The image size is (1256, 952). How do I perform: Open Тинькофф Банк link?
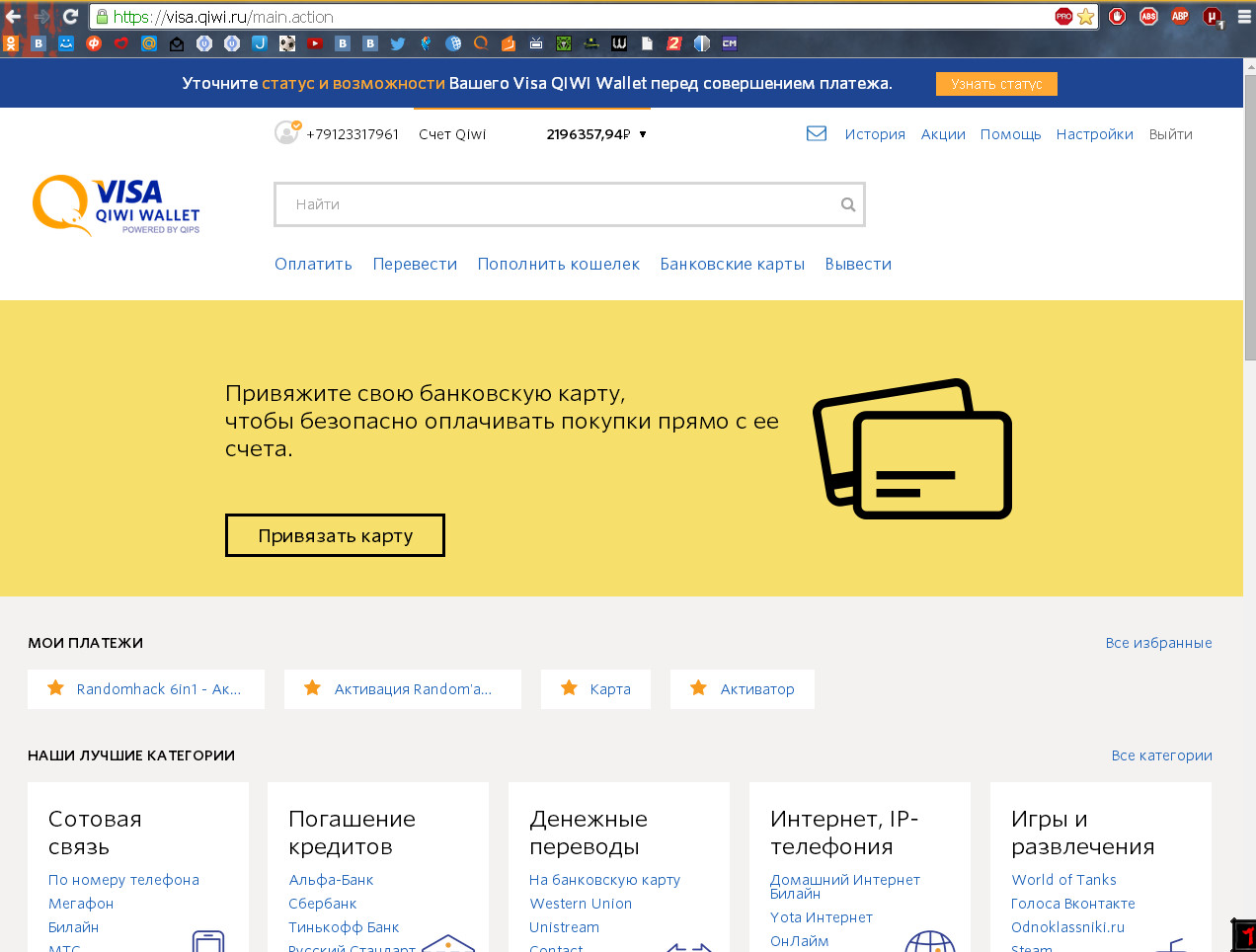[344, 927]
